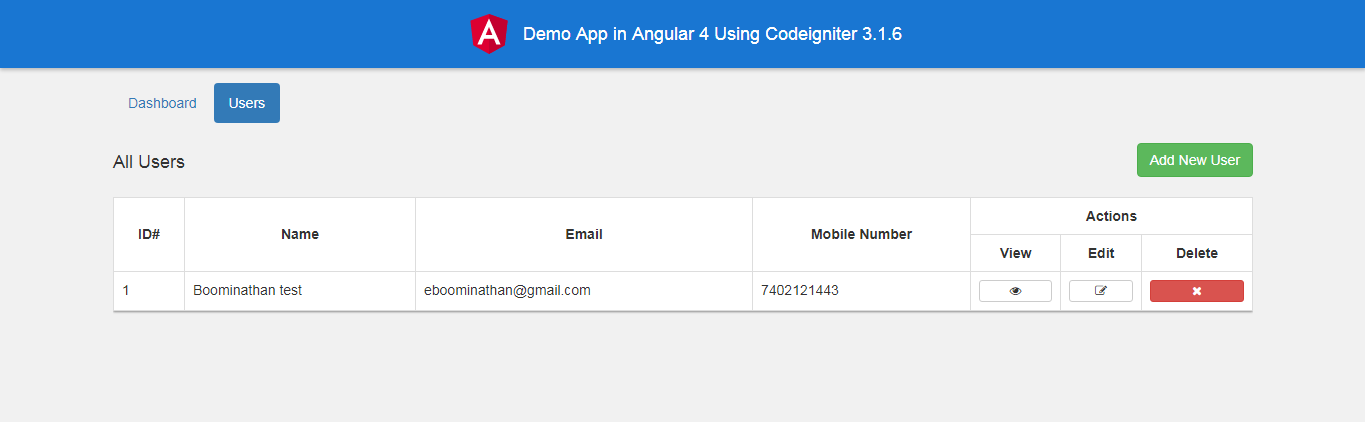Select the 7402121443 mobile number cell
Image resolution: width=1365 pixels, height=422 pixels.
click(800, 291)
